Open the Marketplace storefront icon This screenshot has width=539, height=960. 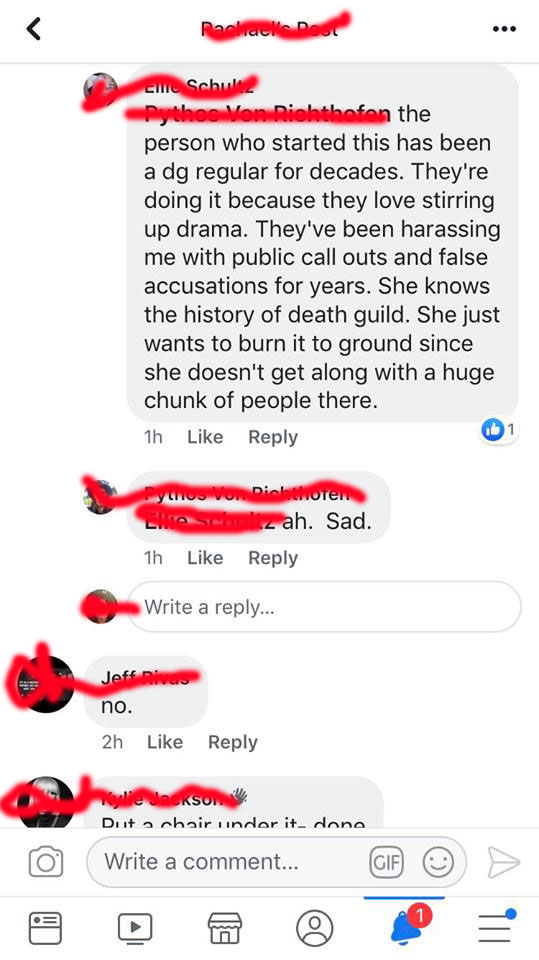click(x=225, y=928)
